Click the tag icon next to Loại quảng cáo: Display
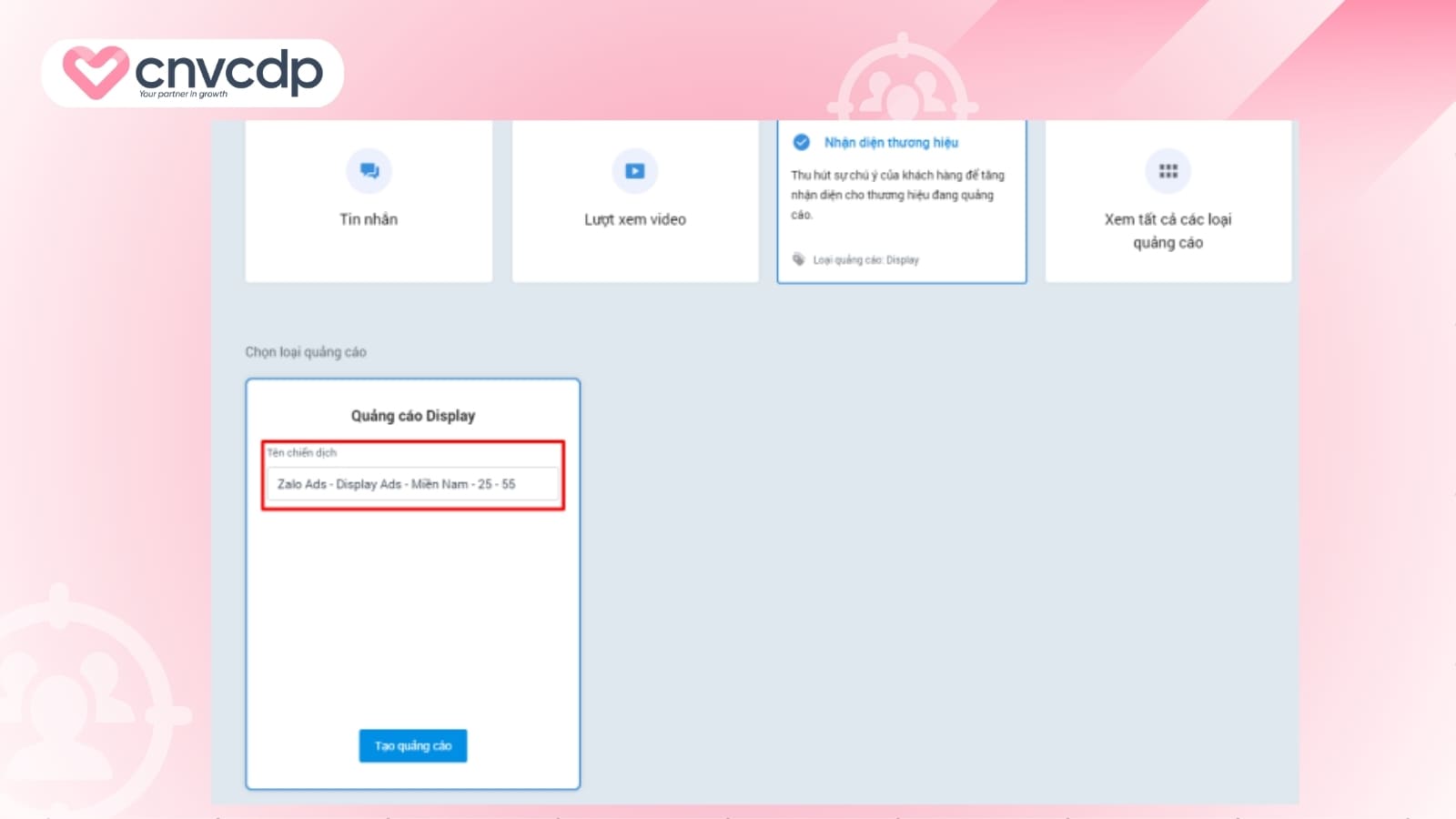This screenshot has height=819, width=1456. [x=799, y=259]
